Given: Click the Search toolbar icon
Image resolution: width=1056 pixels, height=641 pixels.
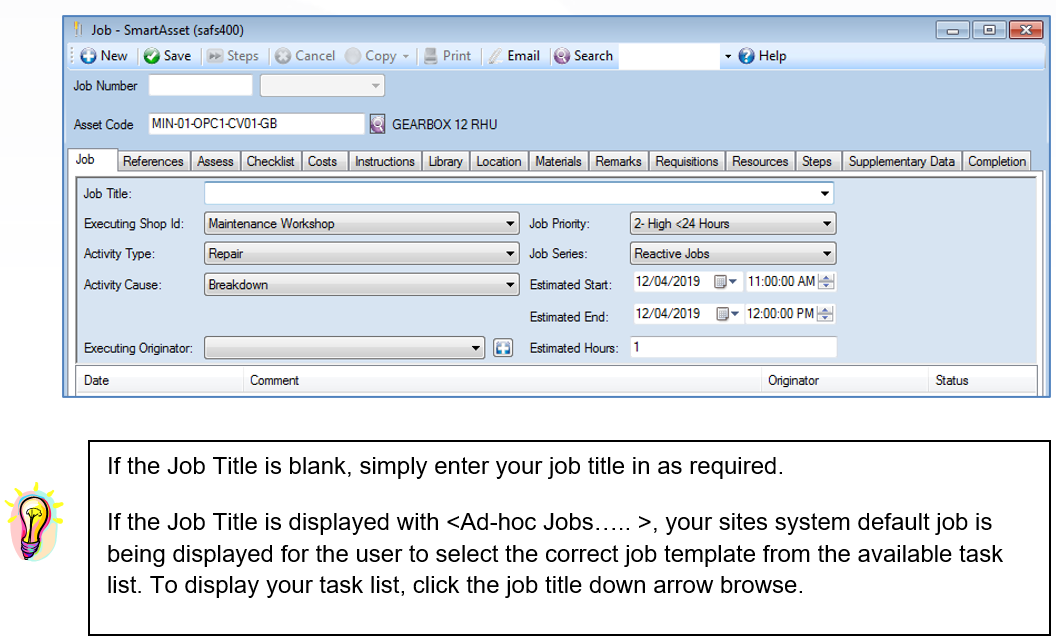Looking at the screenshot, I should (562, 56).
